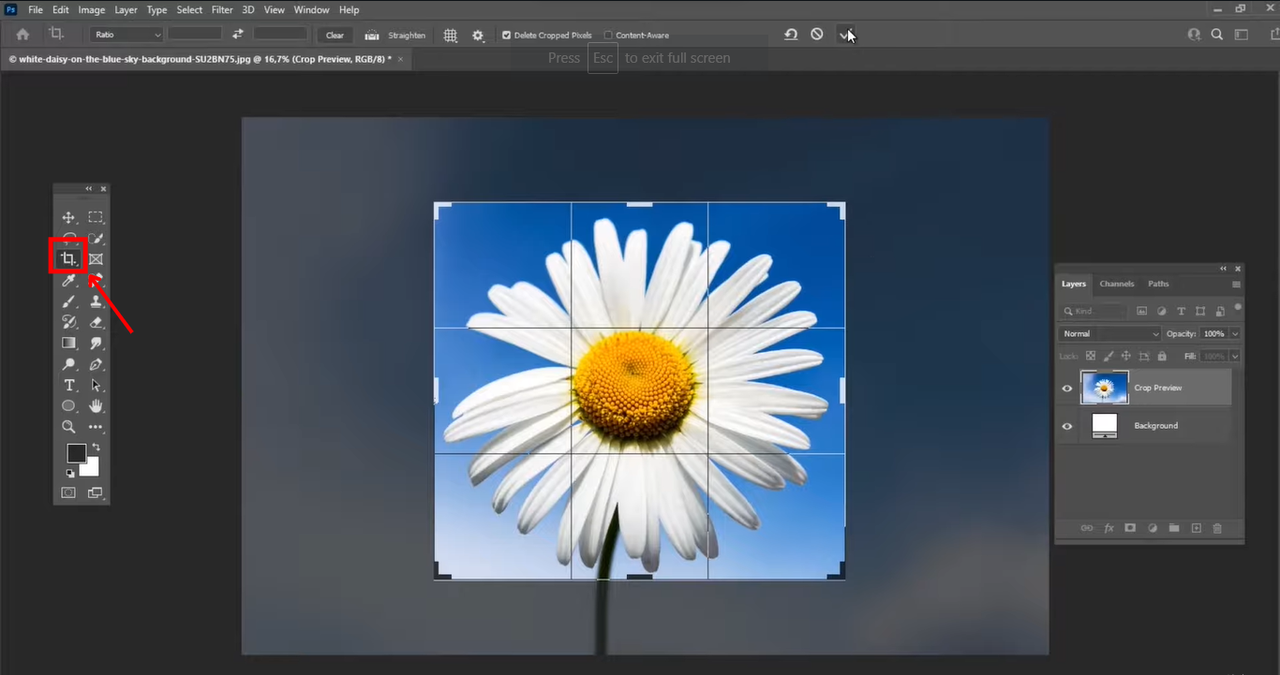Click the foreground color swatch
1280x675 pixels.
76,453
